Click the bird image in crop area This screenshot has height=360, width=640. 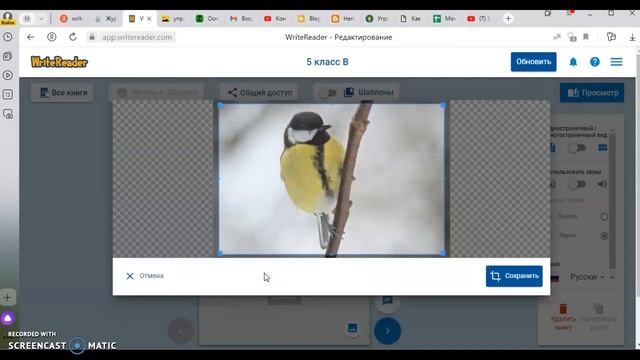[x=331, y=179]
